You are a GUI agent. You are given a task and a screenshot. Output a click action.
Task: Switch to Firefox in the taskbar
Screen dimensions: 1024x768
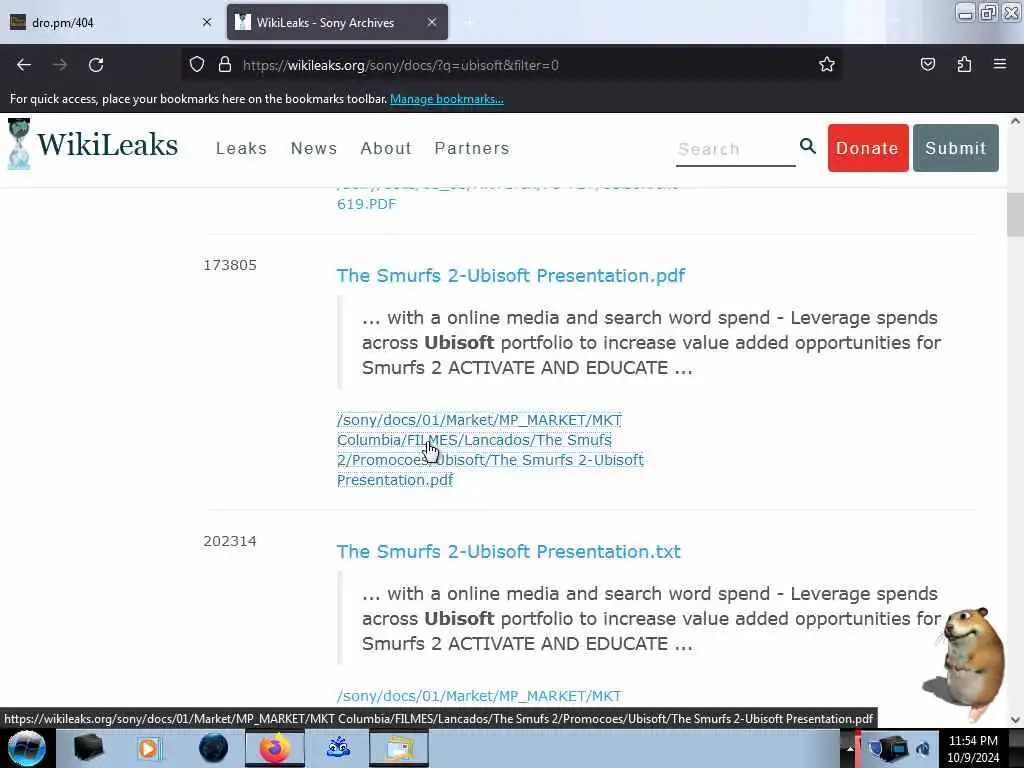pyautogui.click(x=275, y=748)
